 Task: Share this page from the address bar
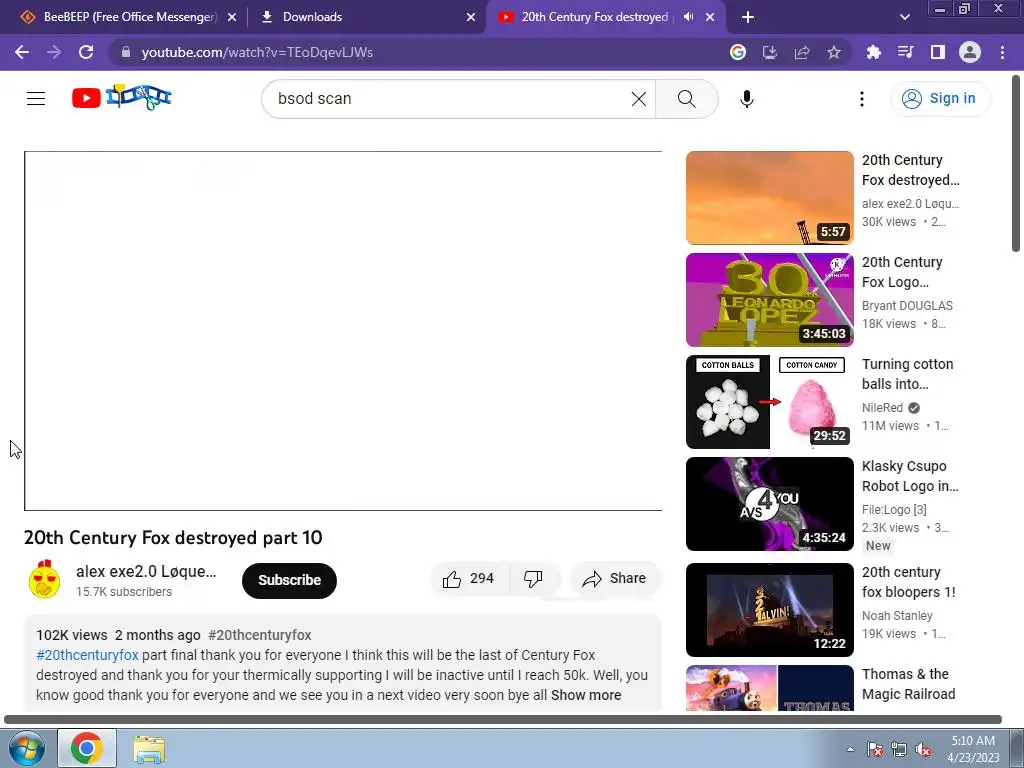pos(802,52)
